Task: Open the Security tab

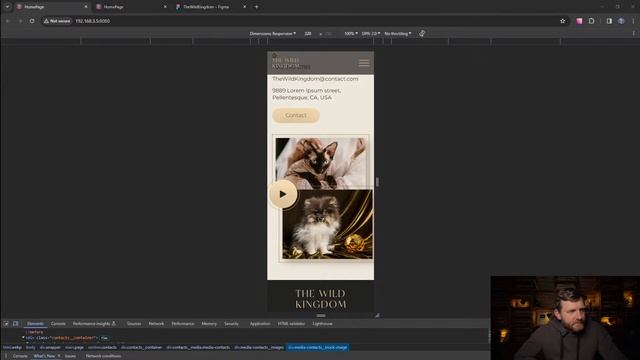Action: (x=231, y=324)
